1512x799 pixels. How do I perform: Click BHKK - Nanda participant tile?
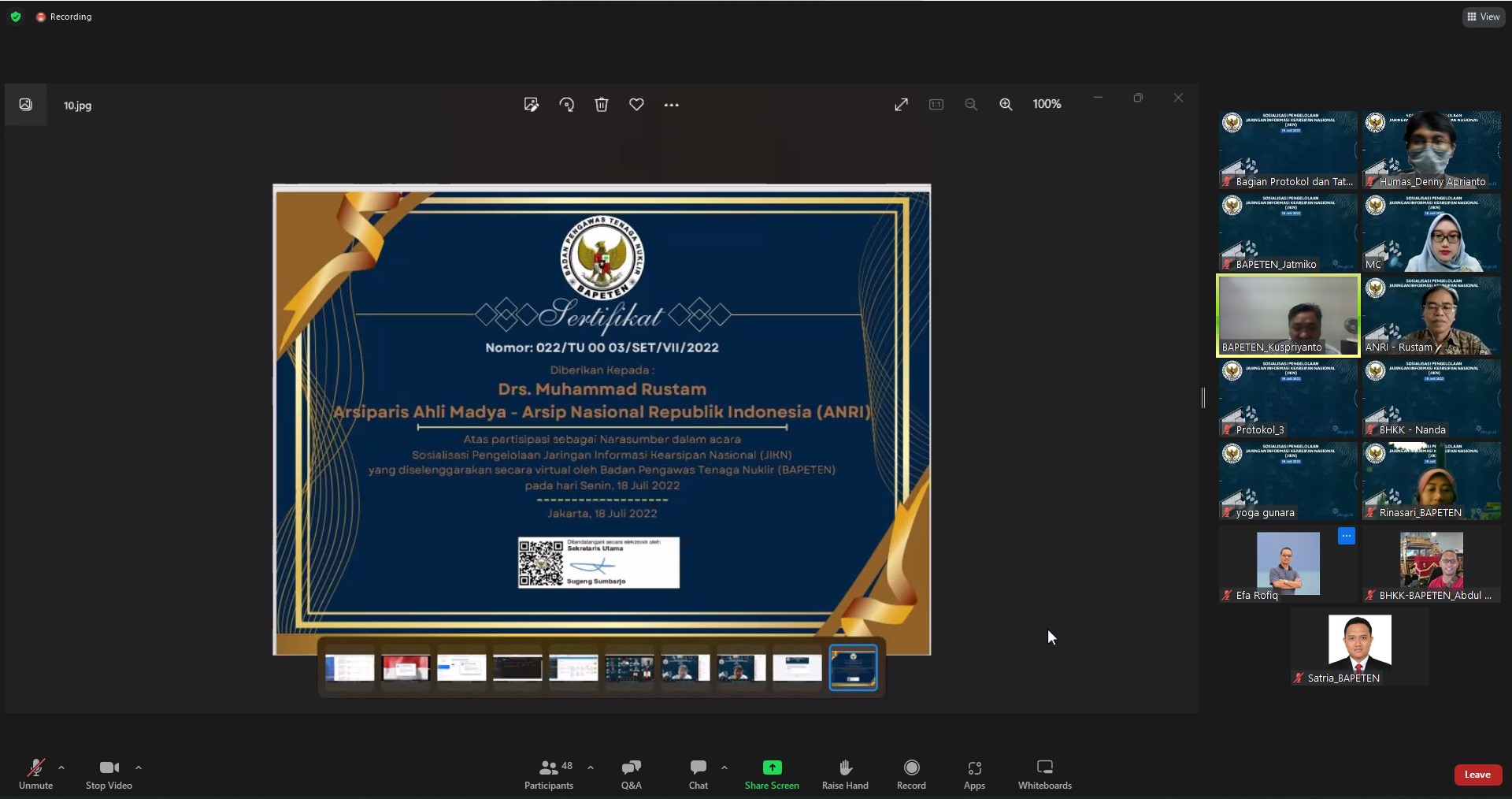[x=1432, y=398]
